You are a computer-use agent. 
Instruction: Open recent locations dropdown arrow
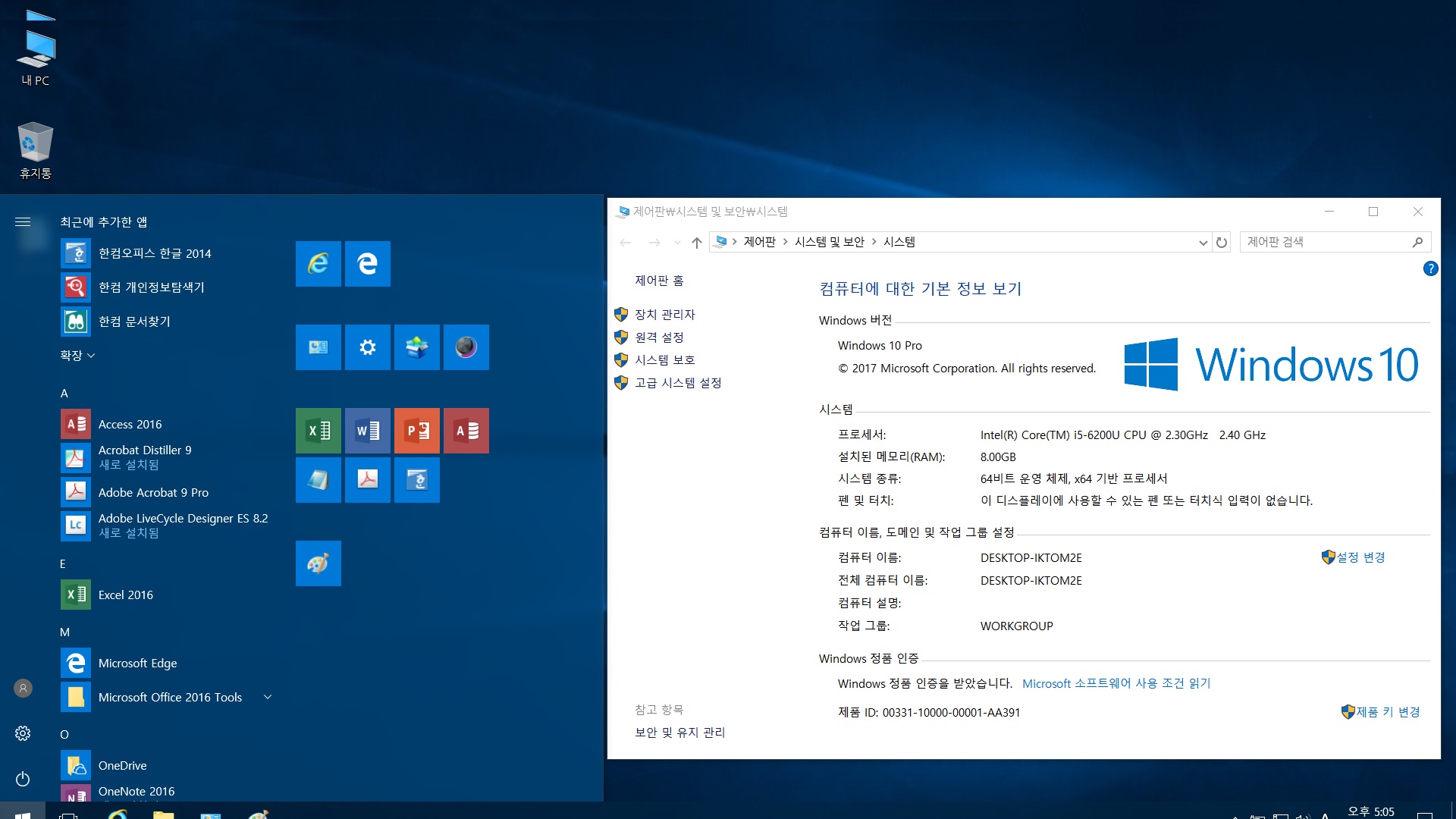click(x=677, y=243)
